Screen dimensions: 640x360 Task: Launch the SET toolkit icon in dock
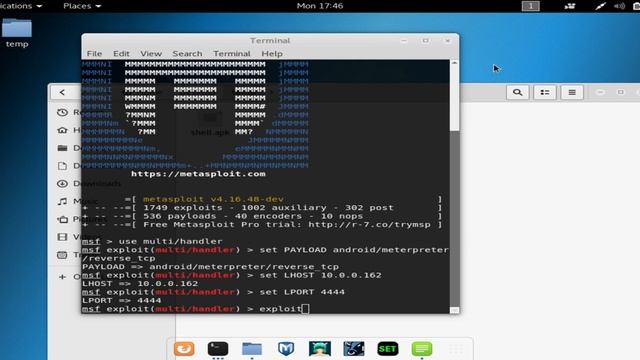(388, 349)
